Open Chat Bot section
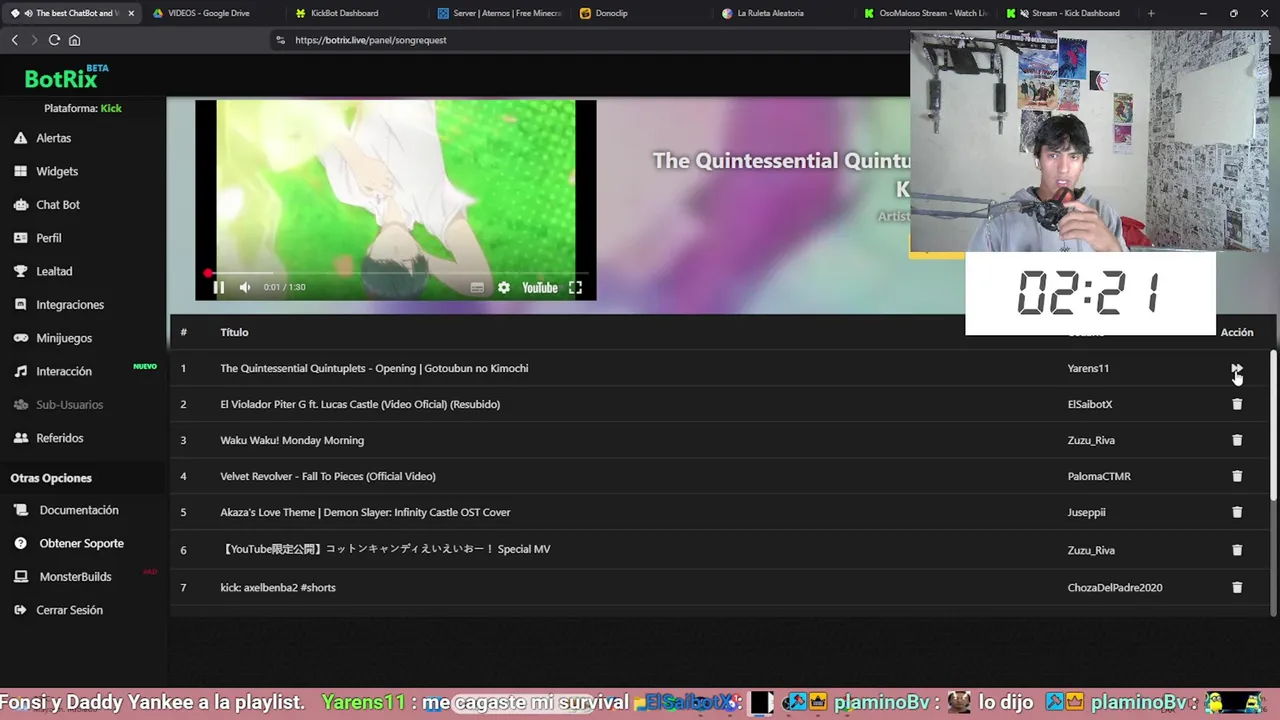1280x720 pixels. pos(58,204)
